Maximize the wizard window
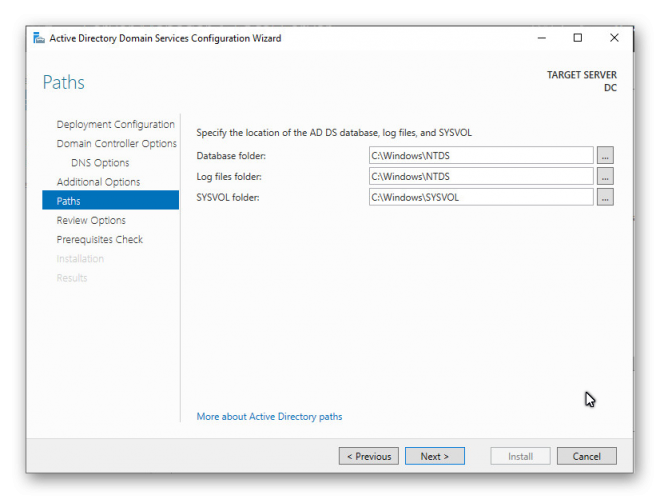This screenshot has width=660, height=499. pyautogui.click(x=578, y=38)
